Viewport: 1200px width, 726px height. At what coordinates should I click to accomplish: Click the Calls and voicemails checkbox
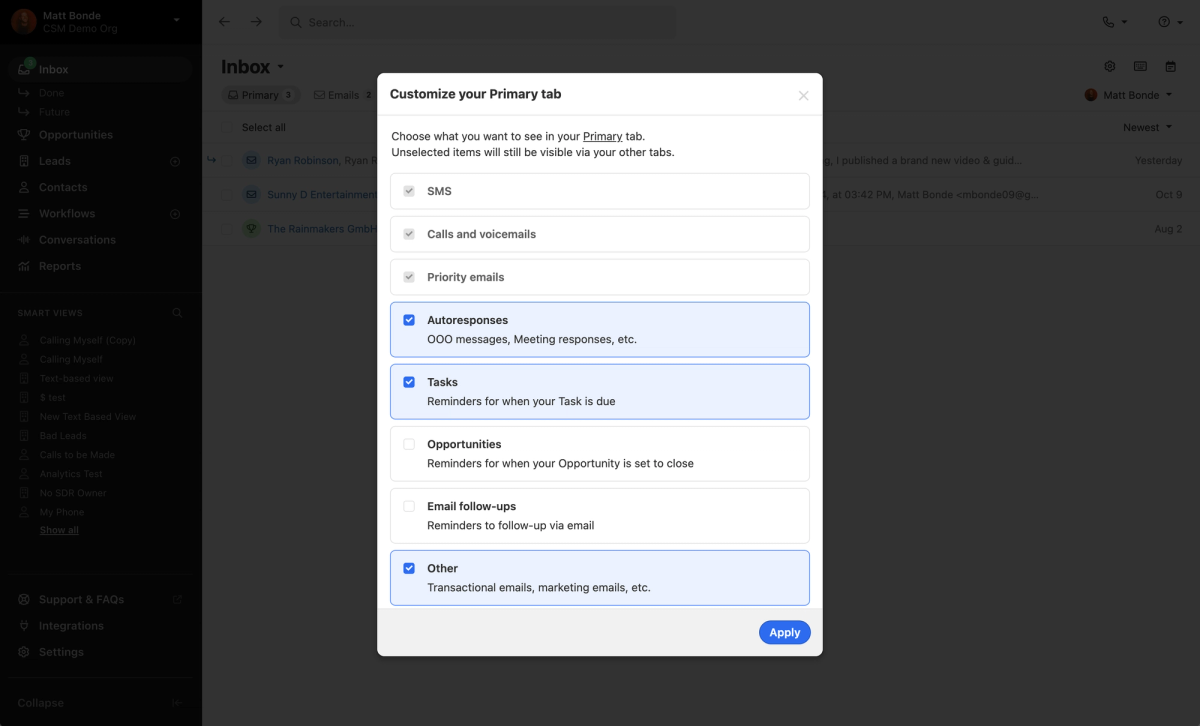(x=409, y=234)
